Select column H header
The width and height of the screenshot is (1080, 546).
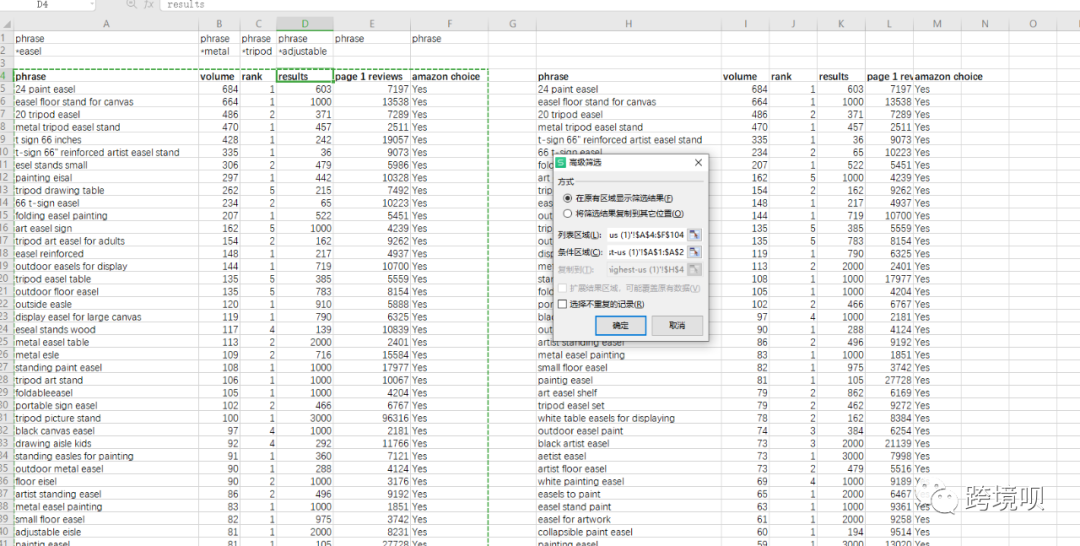628,23
